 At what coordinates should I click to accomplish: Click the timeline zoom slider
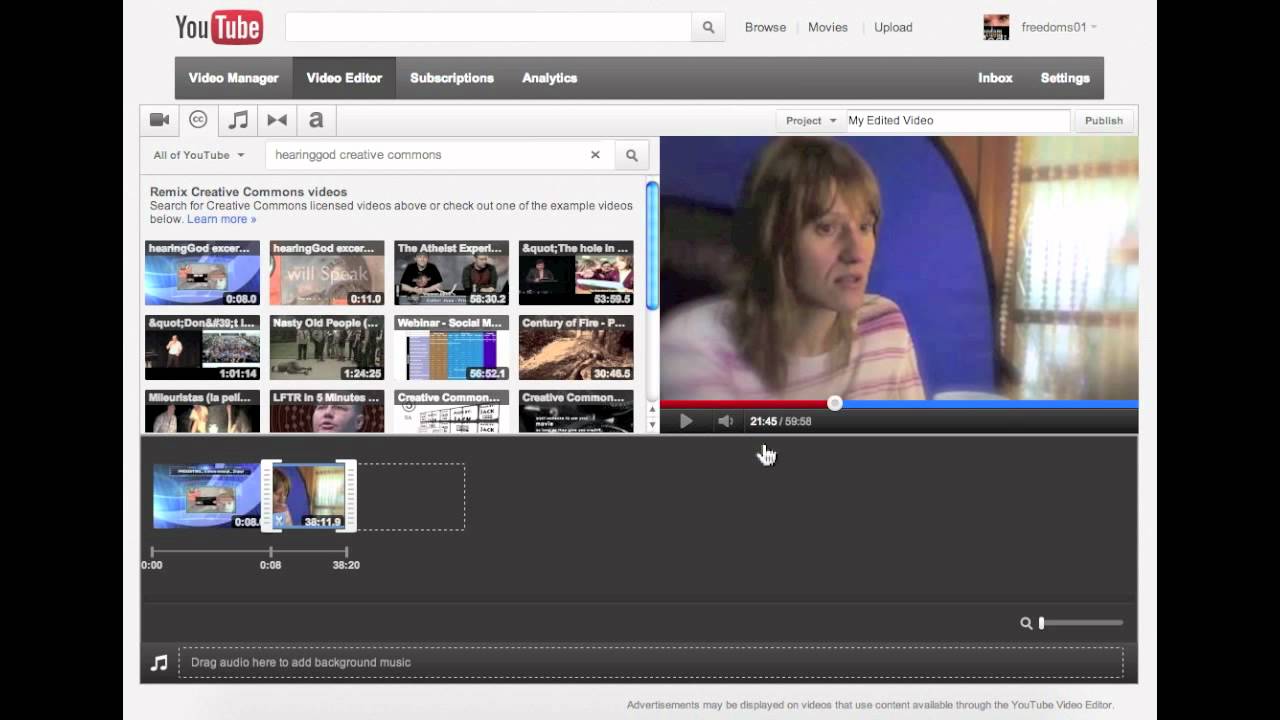click(x=1082, y=623)
